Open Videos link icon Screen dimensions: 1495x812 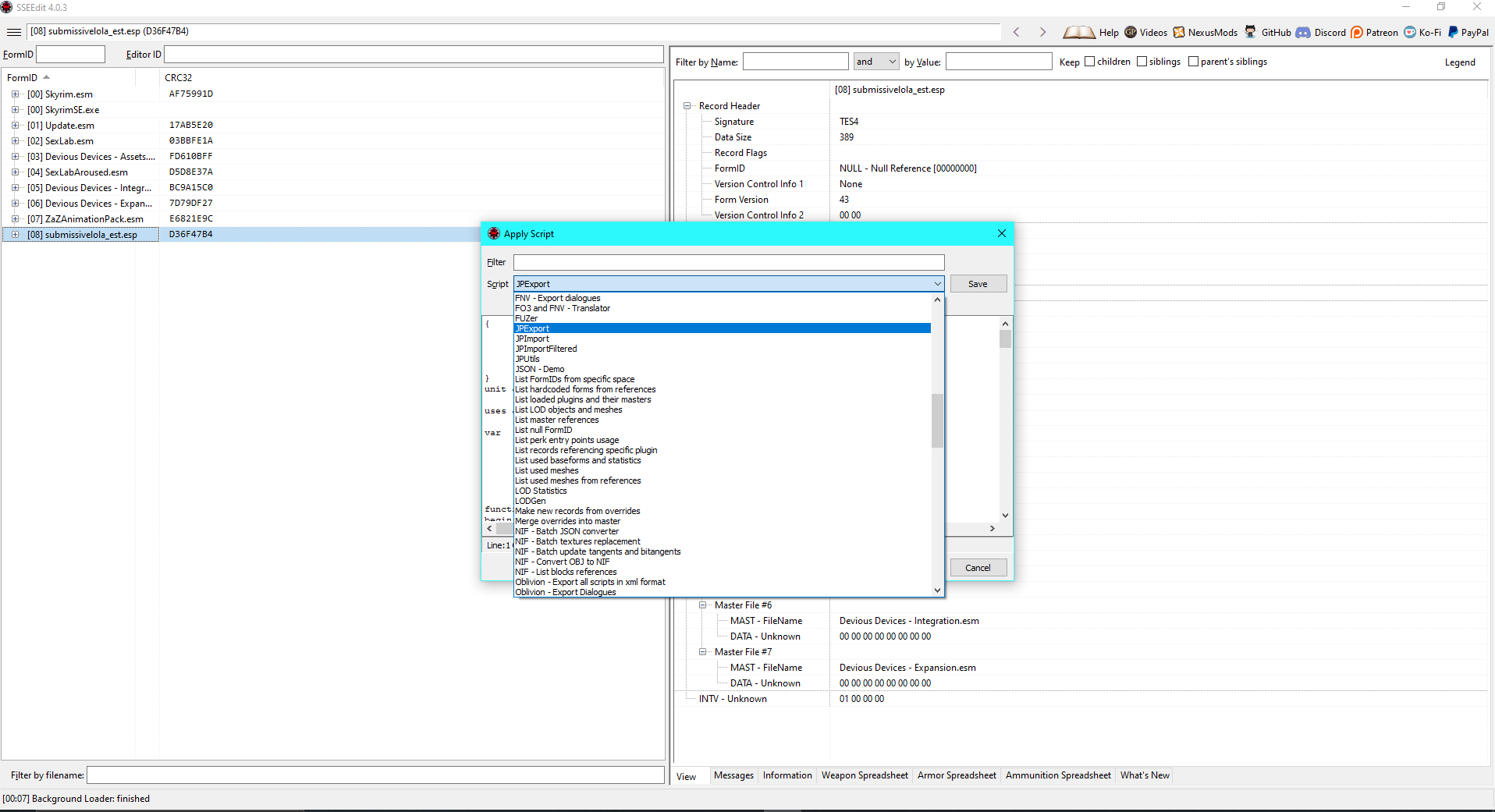pos(1131,32)
